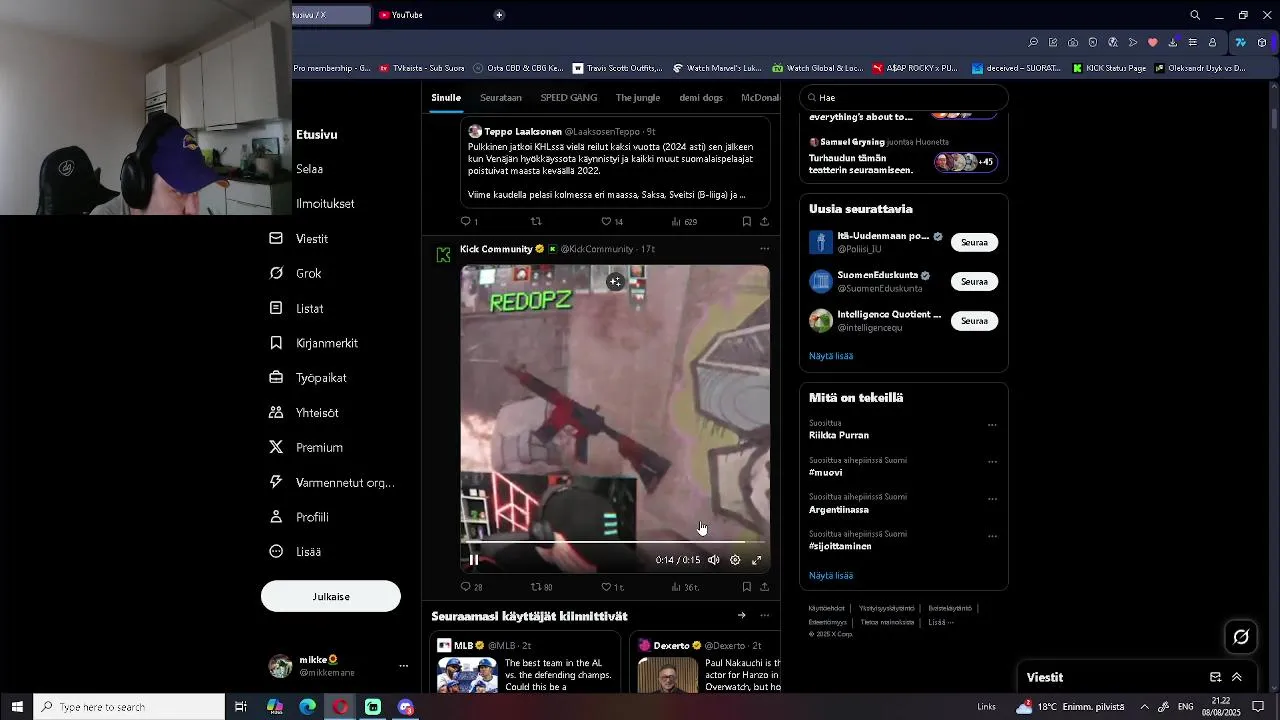Open Premium in the sidebar

(x=306, y=448)
